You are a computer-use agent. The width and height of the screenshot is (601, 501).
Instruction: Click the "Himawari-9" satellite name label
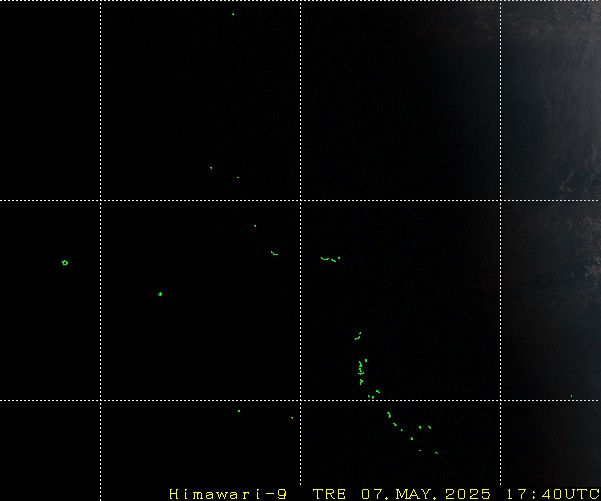[228, 494]
